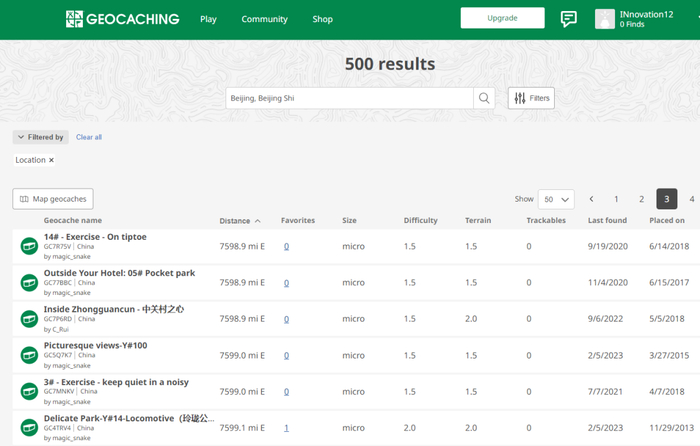The height and width of the screenshot is (446, 700).
Task: Click the INnovation12 profile avatar
Action: (x=605, y=19)
